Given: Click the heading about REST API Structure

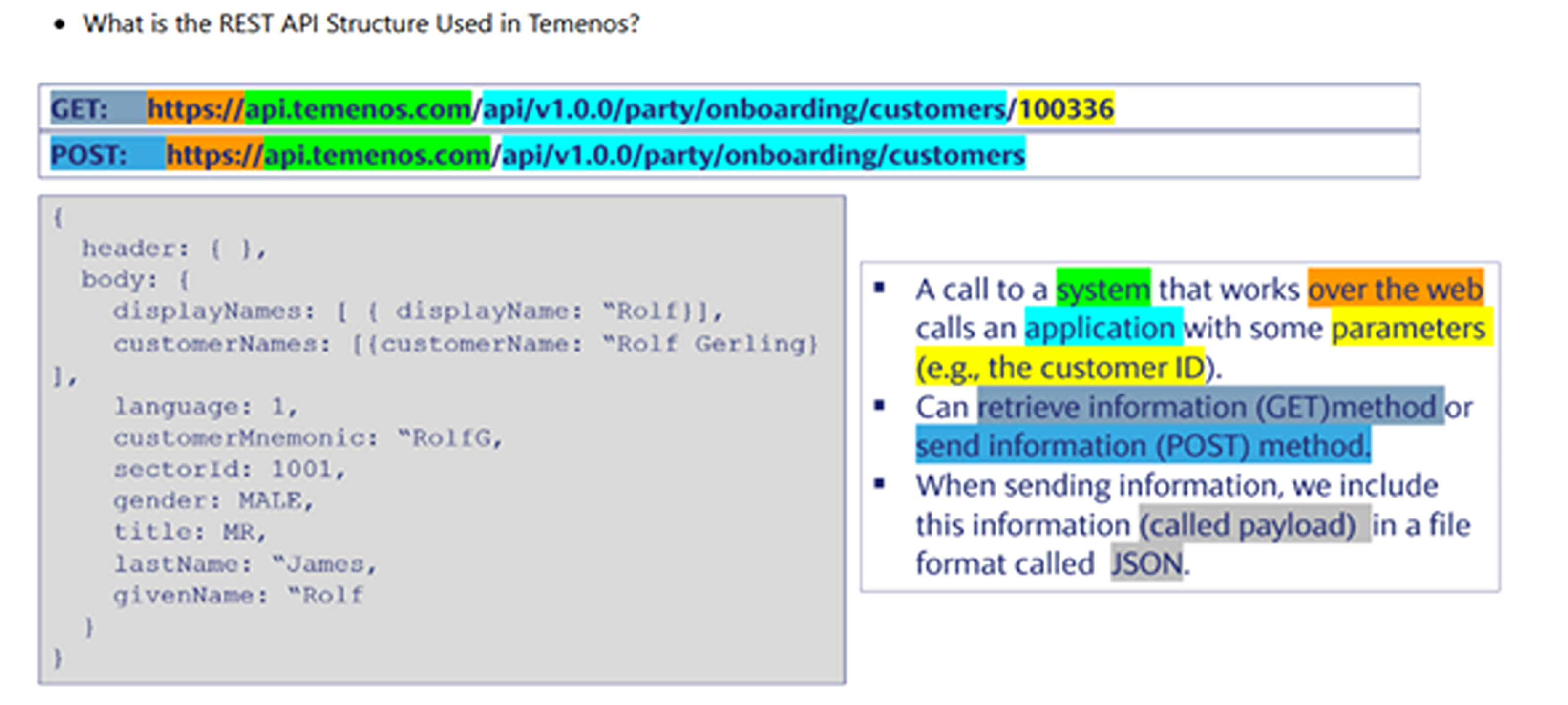Looking at the screenshot, I should coord(361,24).
